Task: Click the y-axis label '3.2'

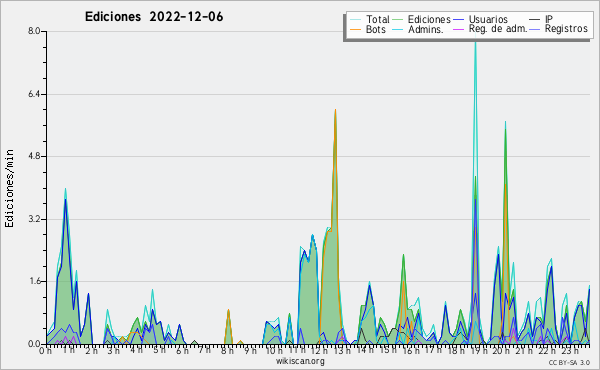Action: [34, 219]
